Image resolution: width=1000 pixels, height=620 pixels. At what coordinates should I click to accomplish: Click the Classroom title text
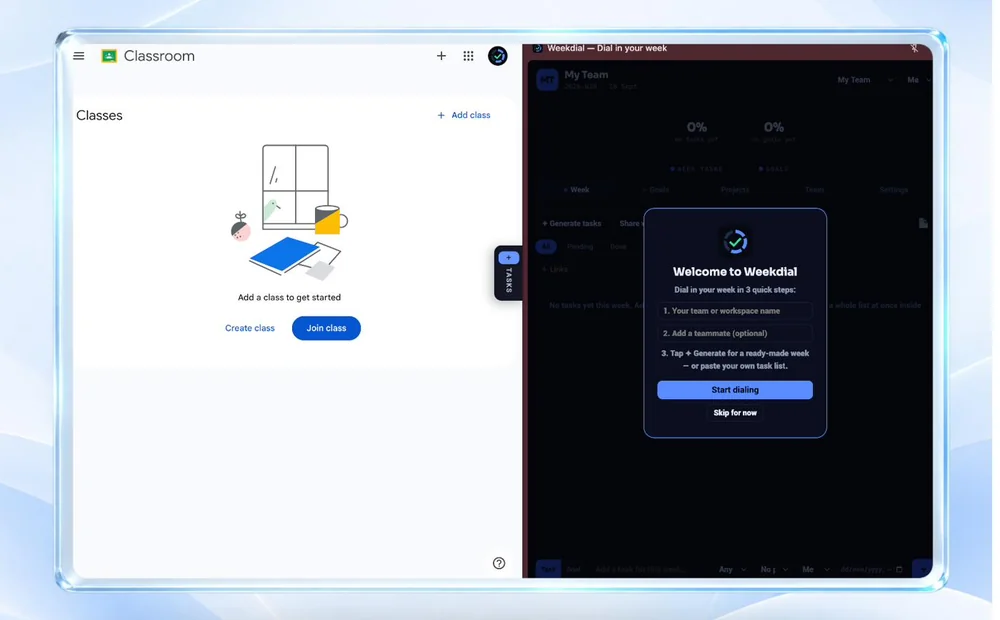click(x=159, y=56)
